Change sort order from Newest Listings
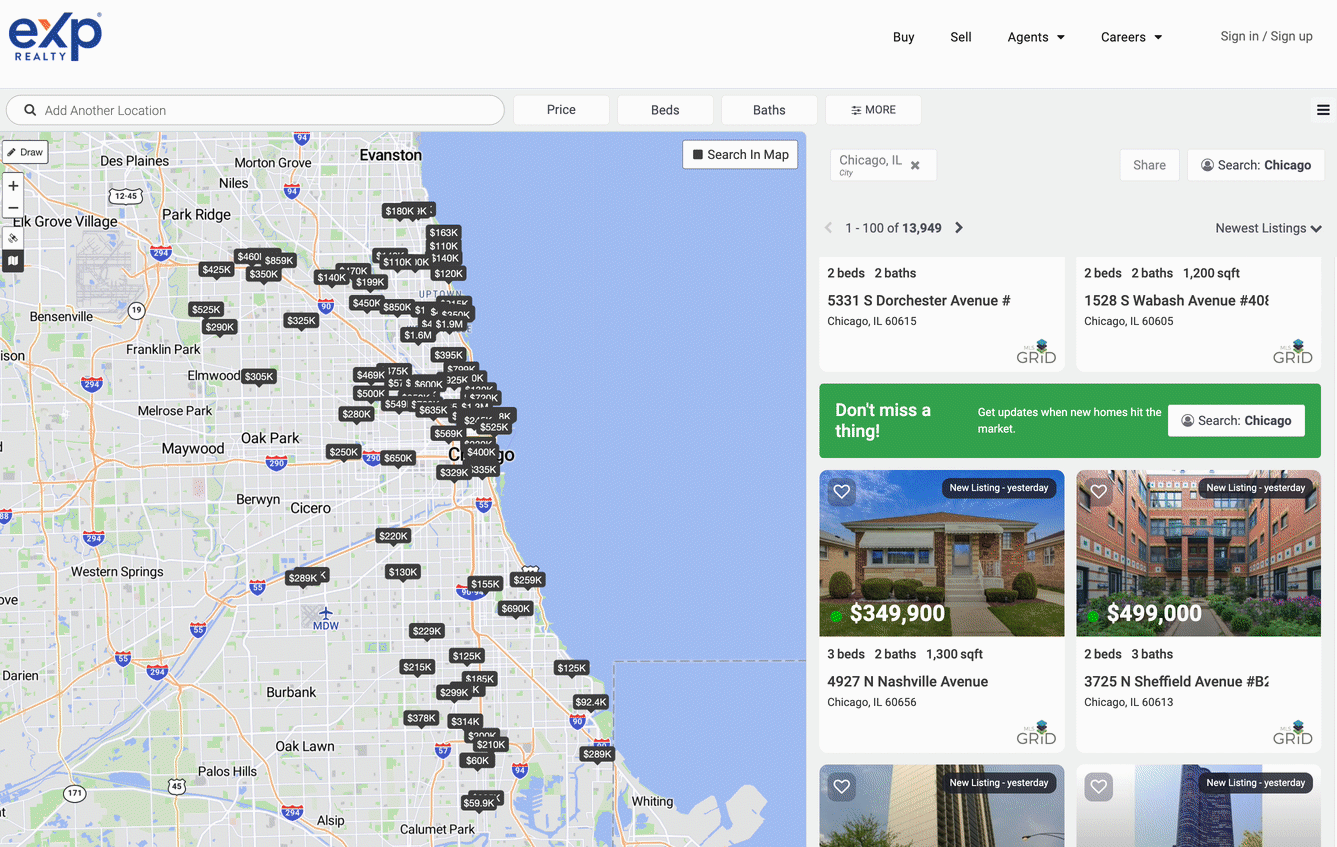The width and height of the screenshot is (1337, 847). tap(1268, 228)
